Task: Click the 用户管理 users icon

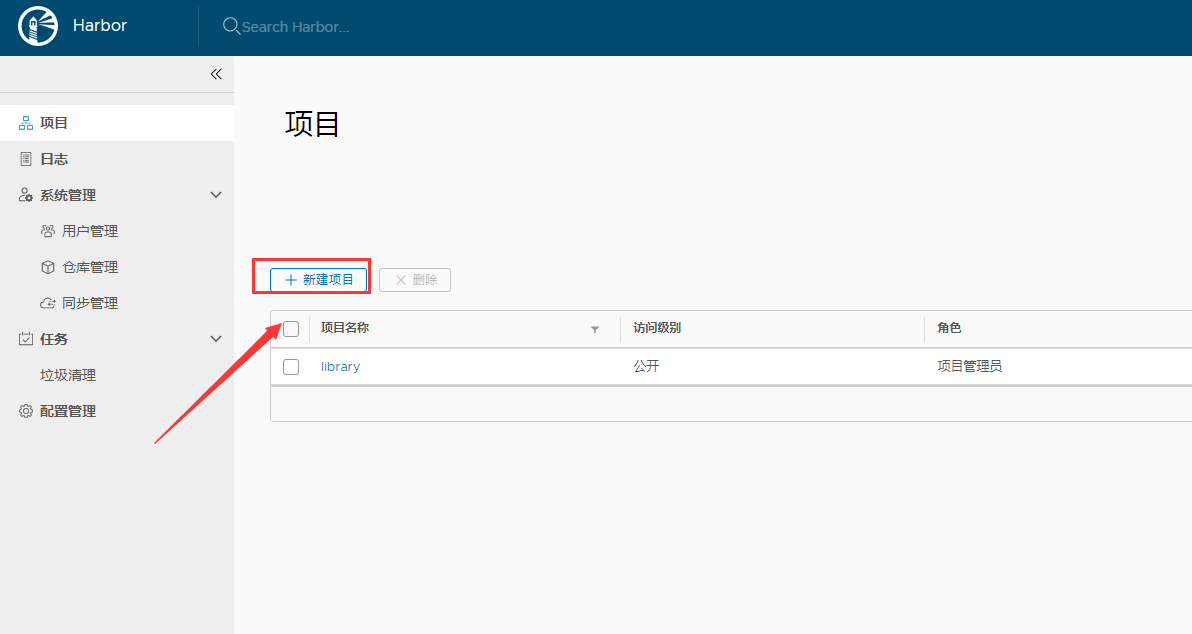Action: 48,231
